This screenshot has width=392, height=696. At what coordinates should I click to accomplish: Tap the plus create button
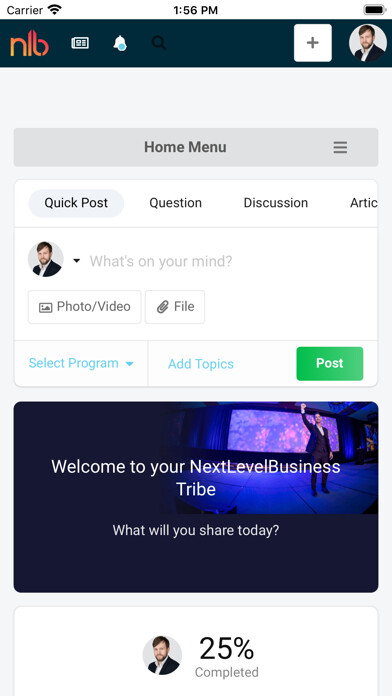click(x=313, y=43)
